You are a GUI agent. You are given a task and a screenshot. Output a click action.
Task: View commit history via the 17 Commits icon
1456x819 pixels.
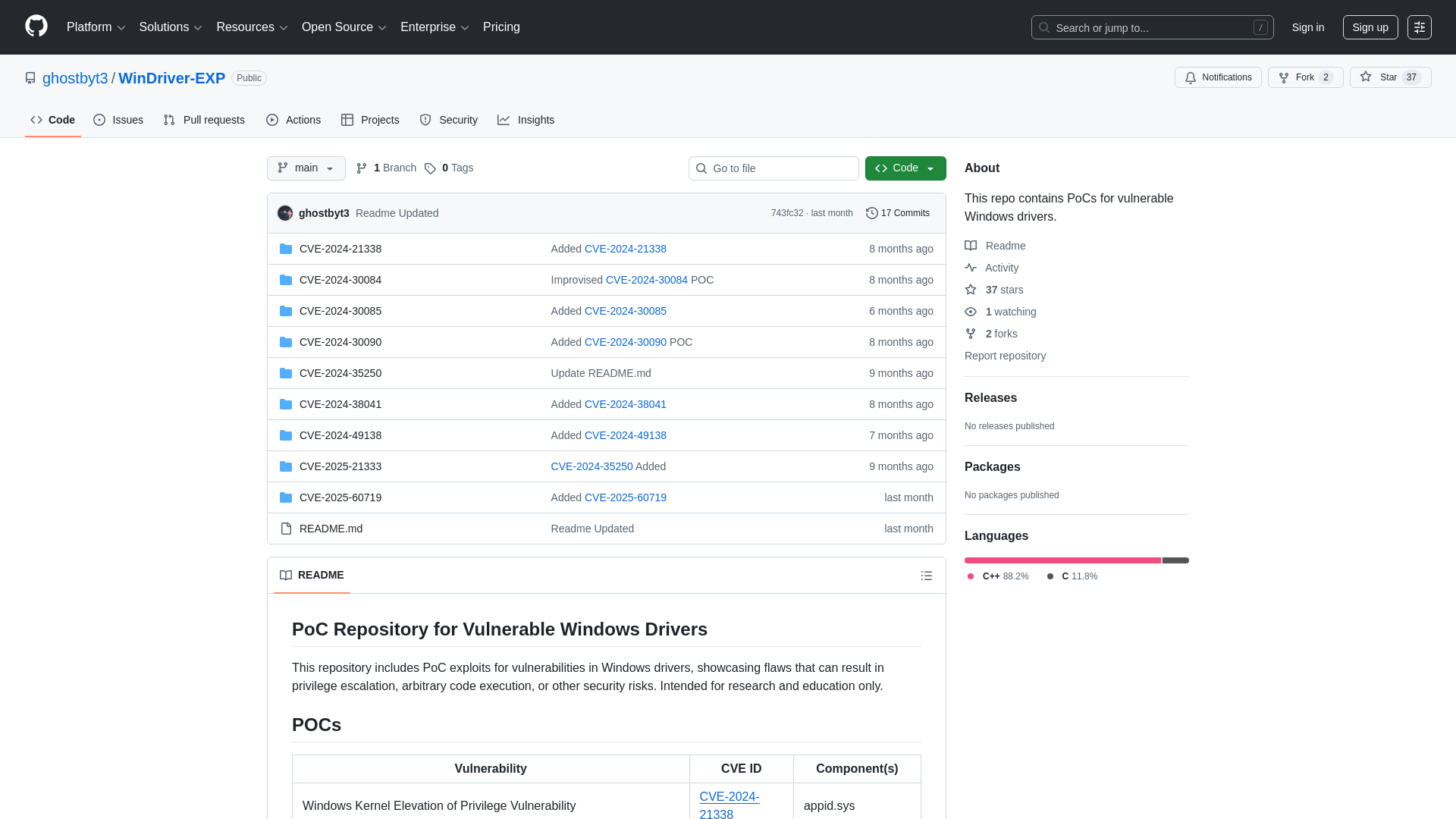871,213
